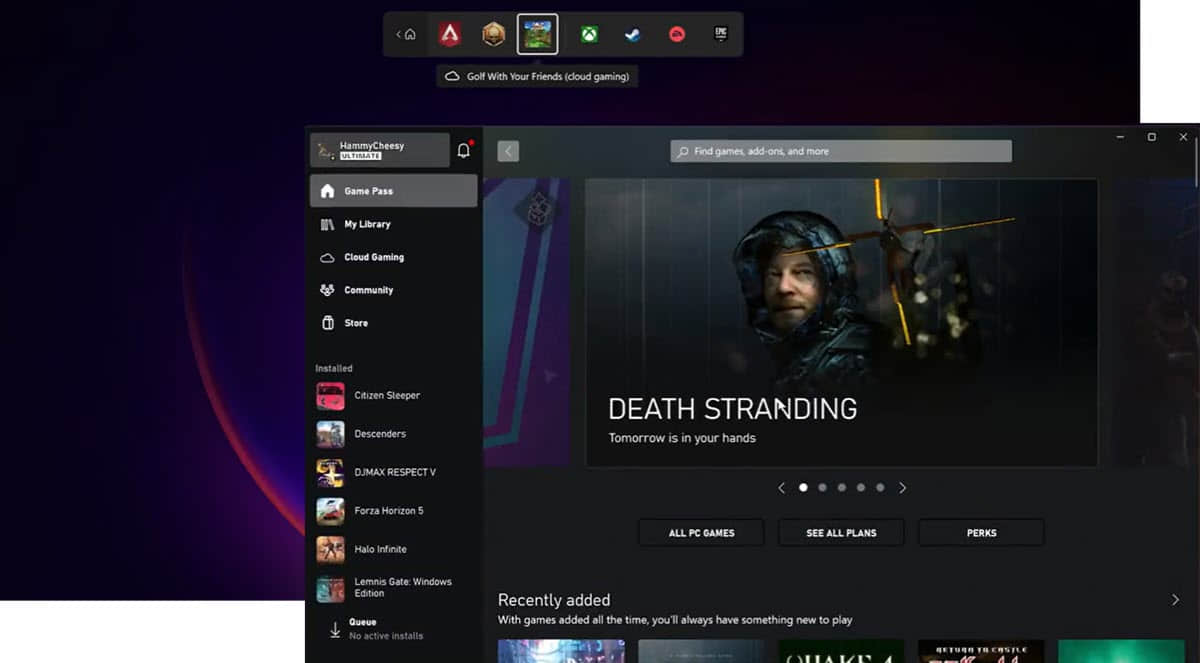Click the Lemnis Gate: Windows Edition icon

coord(330,588)
